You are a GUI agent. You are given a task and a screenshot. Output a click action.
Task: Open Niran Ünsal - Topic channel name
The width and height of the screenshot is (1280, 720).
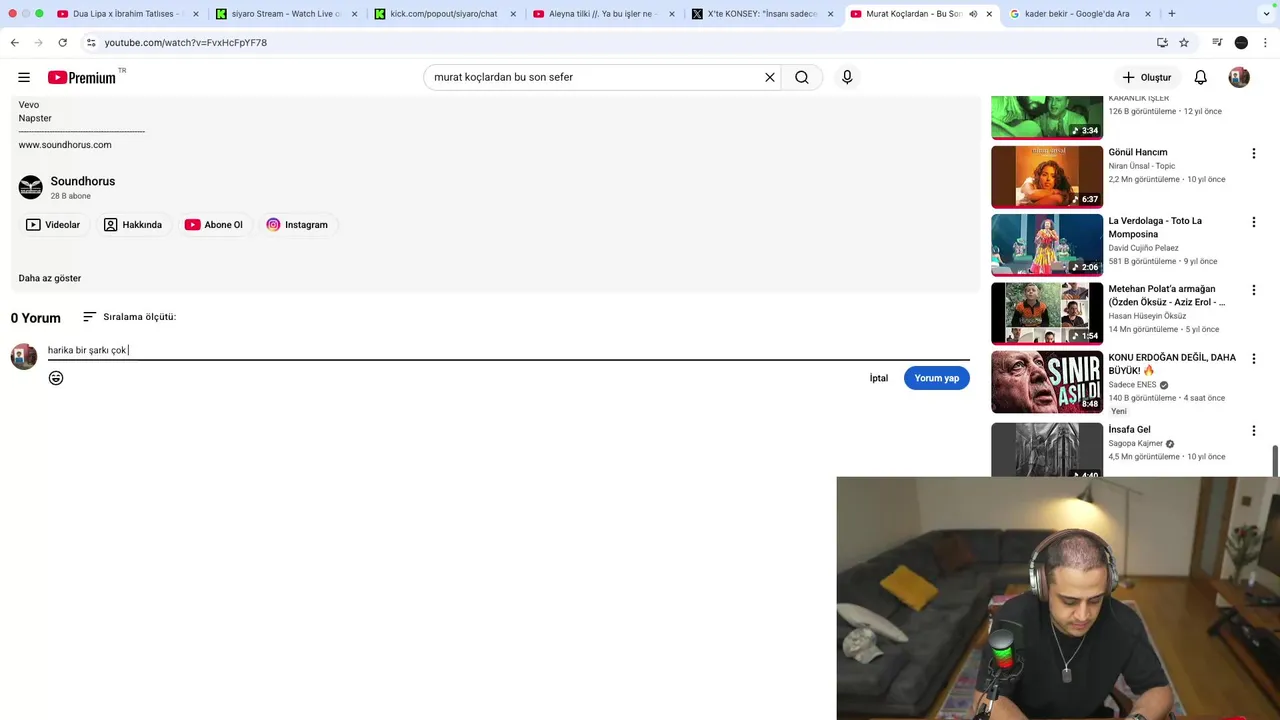(1142, 166)
